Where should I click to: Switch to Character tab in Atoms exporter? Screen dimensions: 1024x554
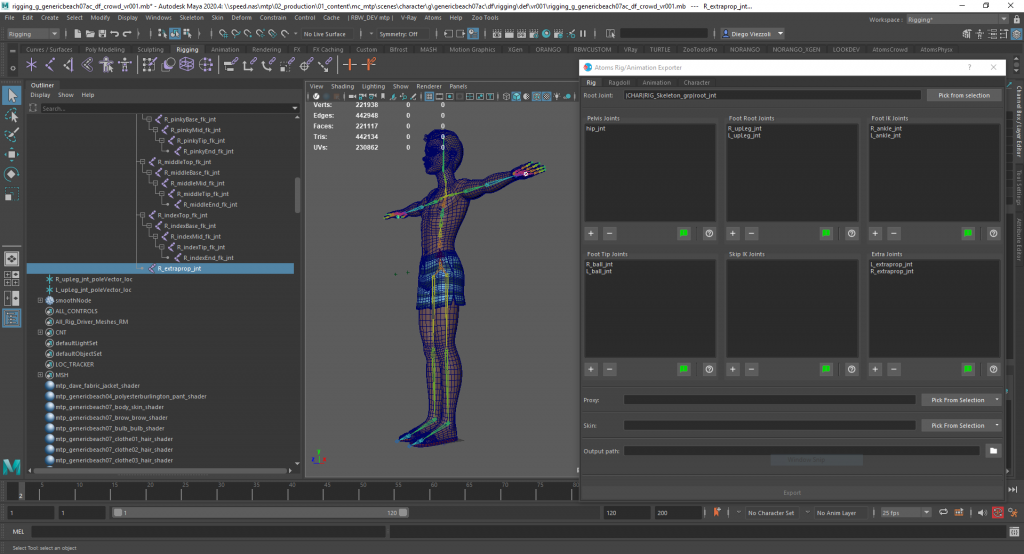tap(696, 83)
